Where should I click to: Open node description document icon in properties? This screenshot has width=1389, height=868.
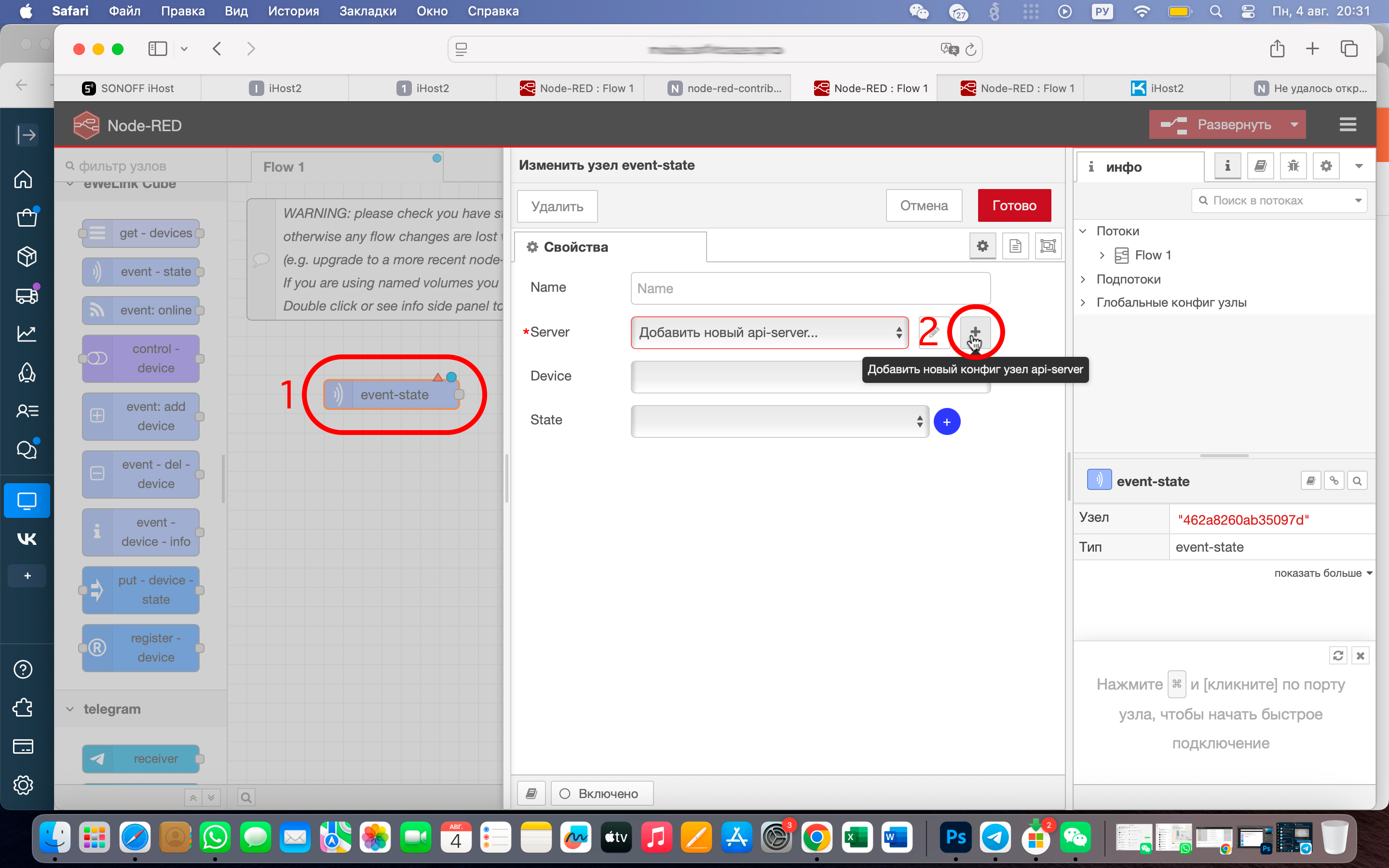tap(1015, 247)
